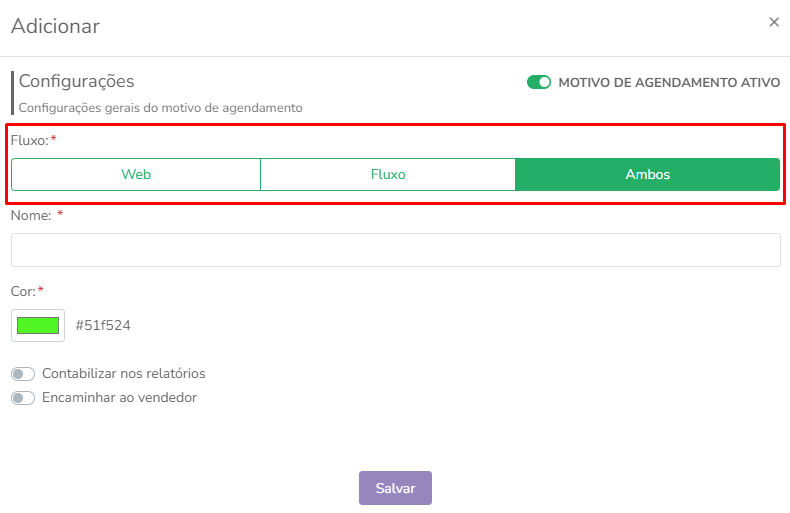Click the 'Configurações gerais do motivo' subtitle
790x513 pixels.
[161, 108]
